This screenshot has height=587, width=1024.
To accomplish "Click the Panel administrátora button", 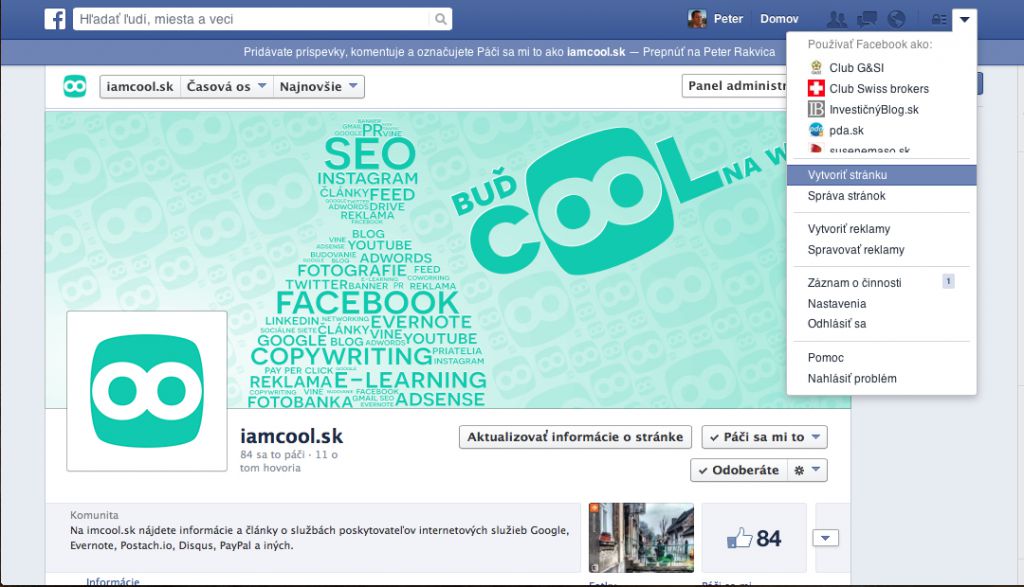I will pos(735,86).
